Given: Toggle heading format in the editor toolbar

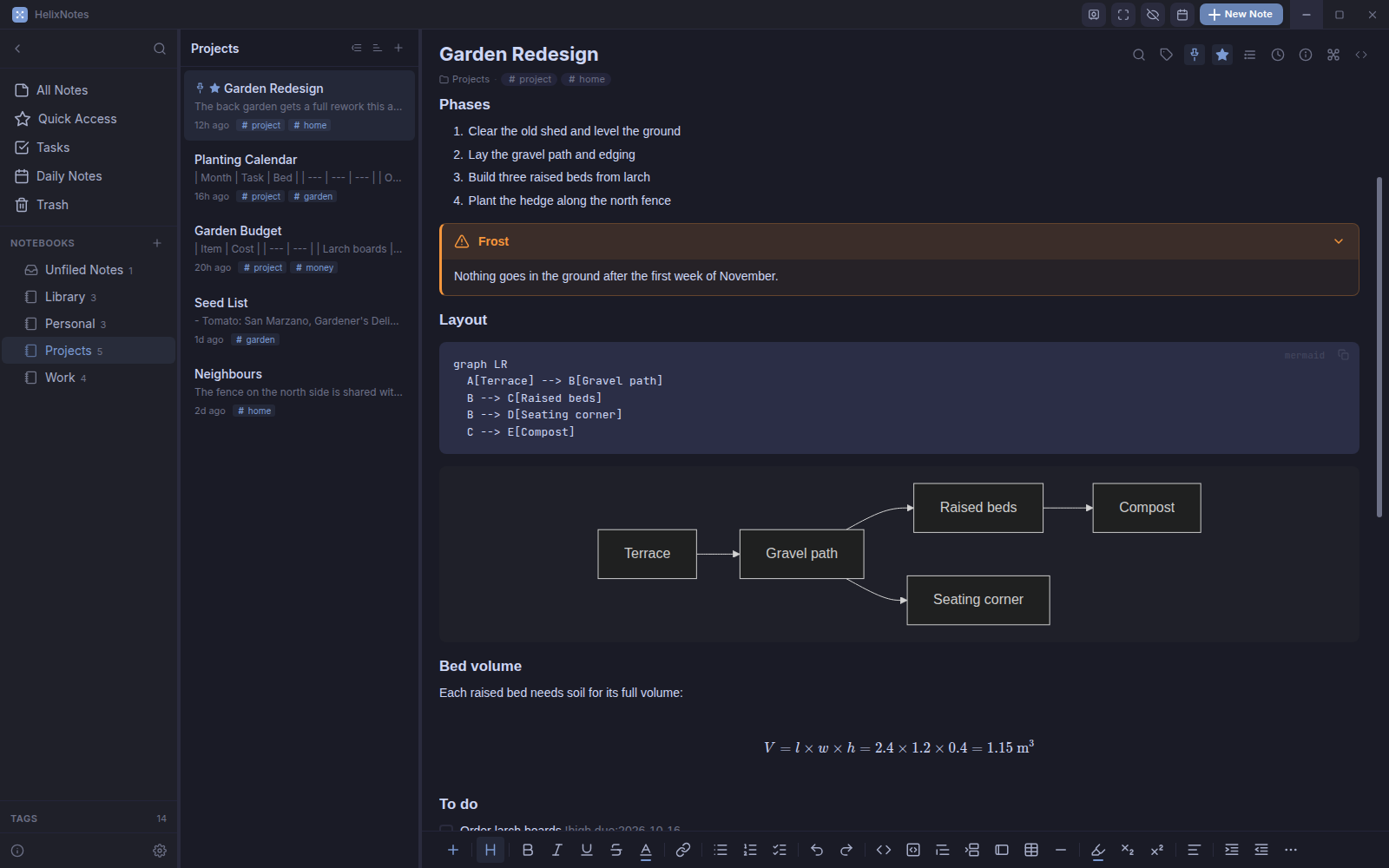Looking at the screenshot, I should (x=490, y=850).
